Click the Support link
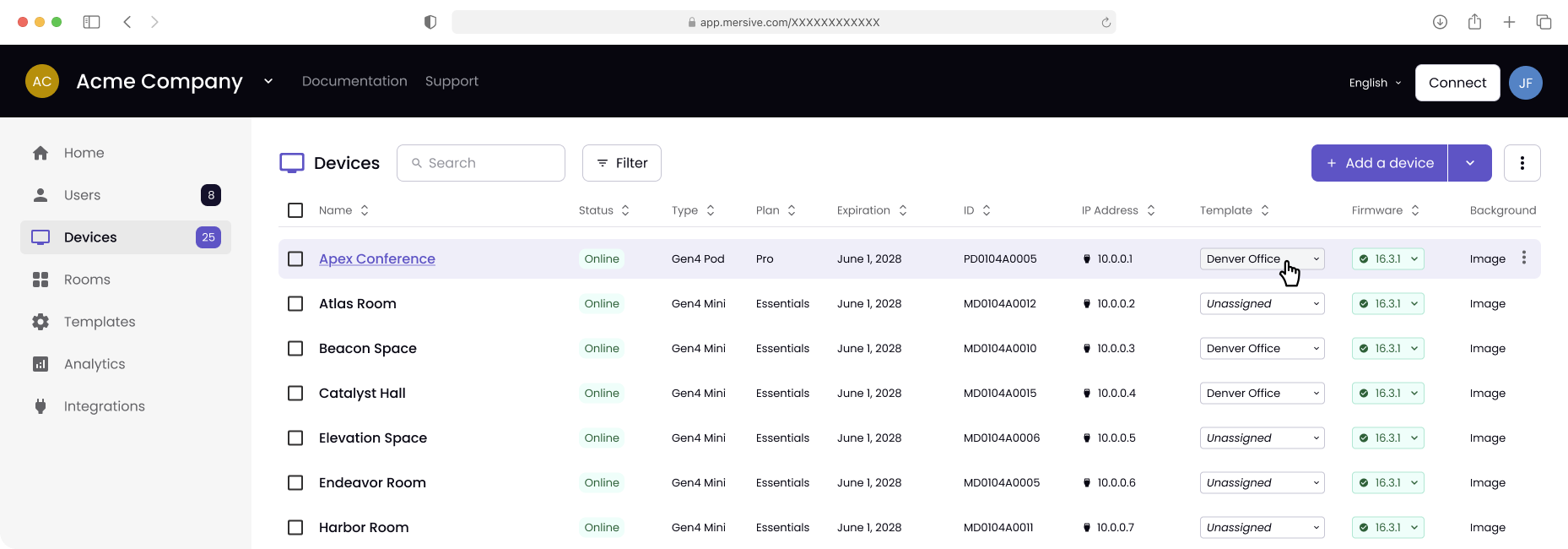 click(x=451, y=81)
